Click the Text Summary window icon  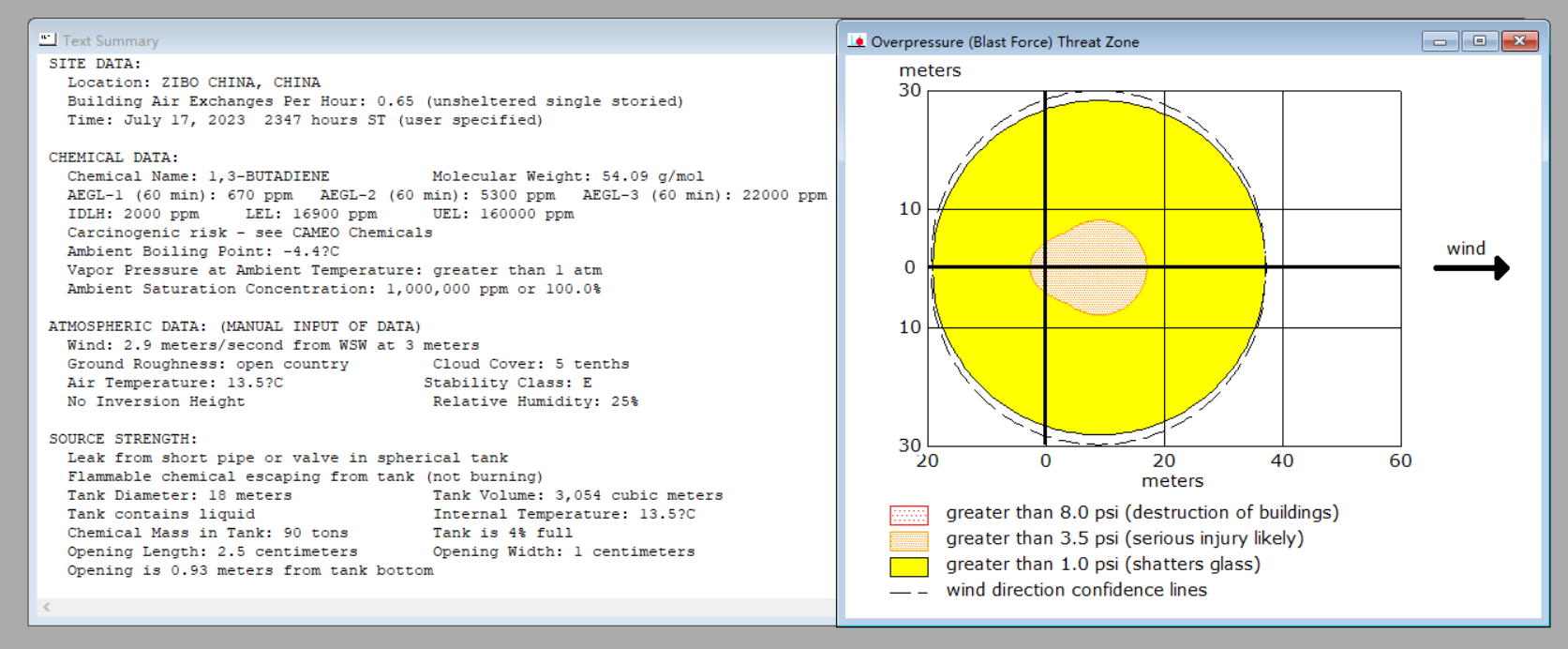[x=48, y=40]
